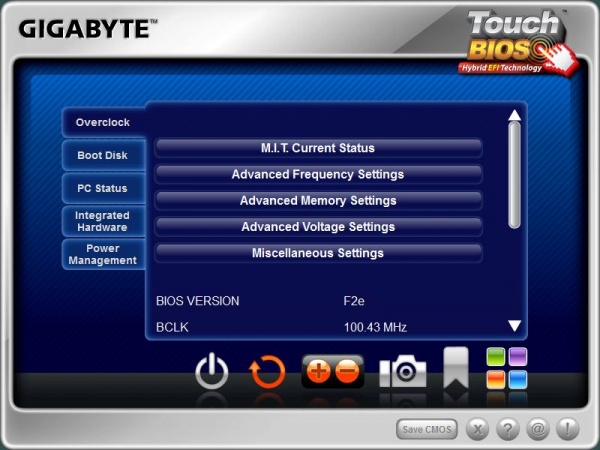The width and height of the screenshot is (600, 450).
Task: Click the orange plus button
Action: (x=318, y=371)
